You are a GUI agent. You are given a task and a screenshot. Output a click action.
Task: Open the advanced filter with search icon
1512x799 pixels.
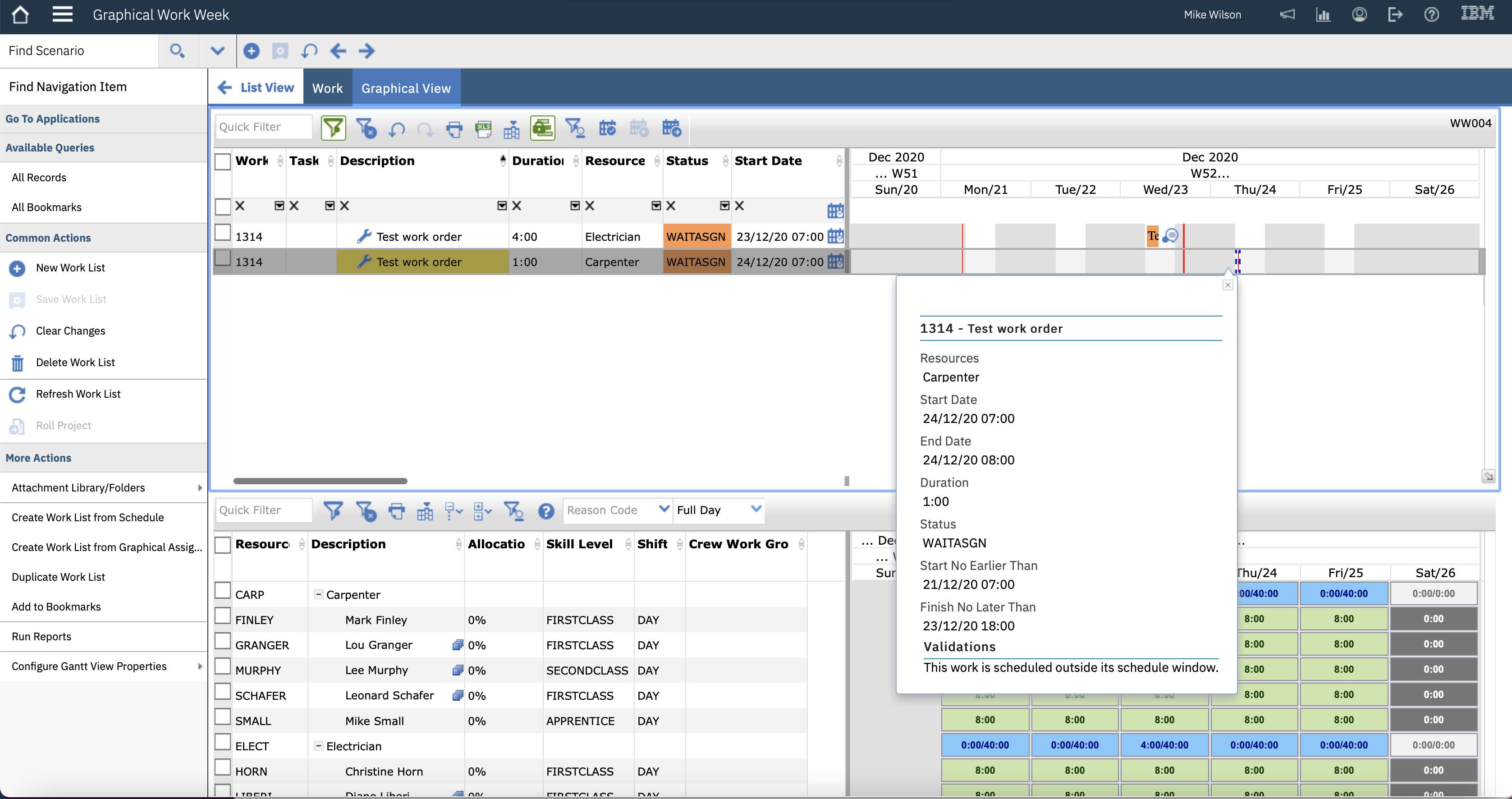[x=575, y=128]
